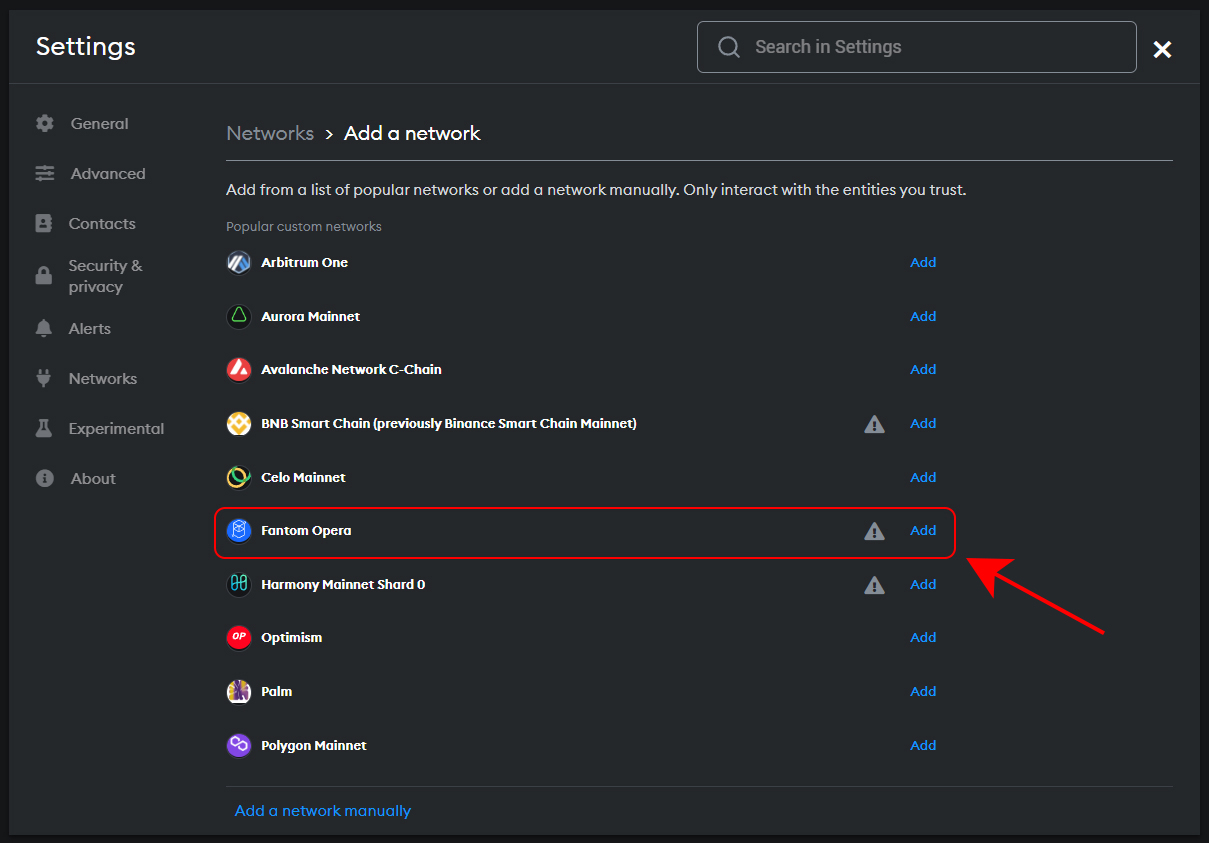Click the Fantom Opera logo icon
The image size is (1209, 843).
[238, 531]
